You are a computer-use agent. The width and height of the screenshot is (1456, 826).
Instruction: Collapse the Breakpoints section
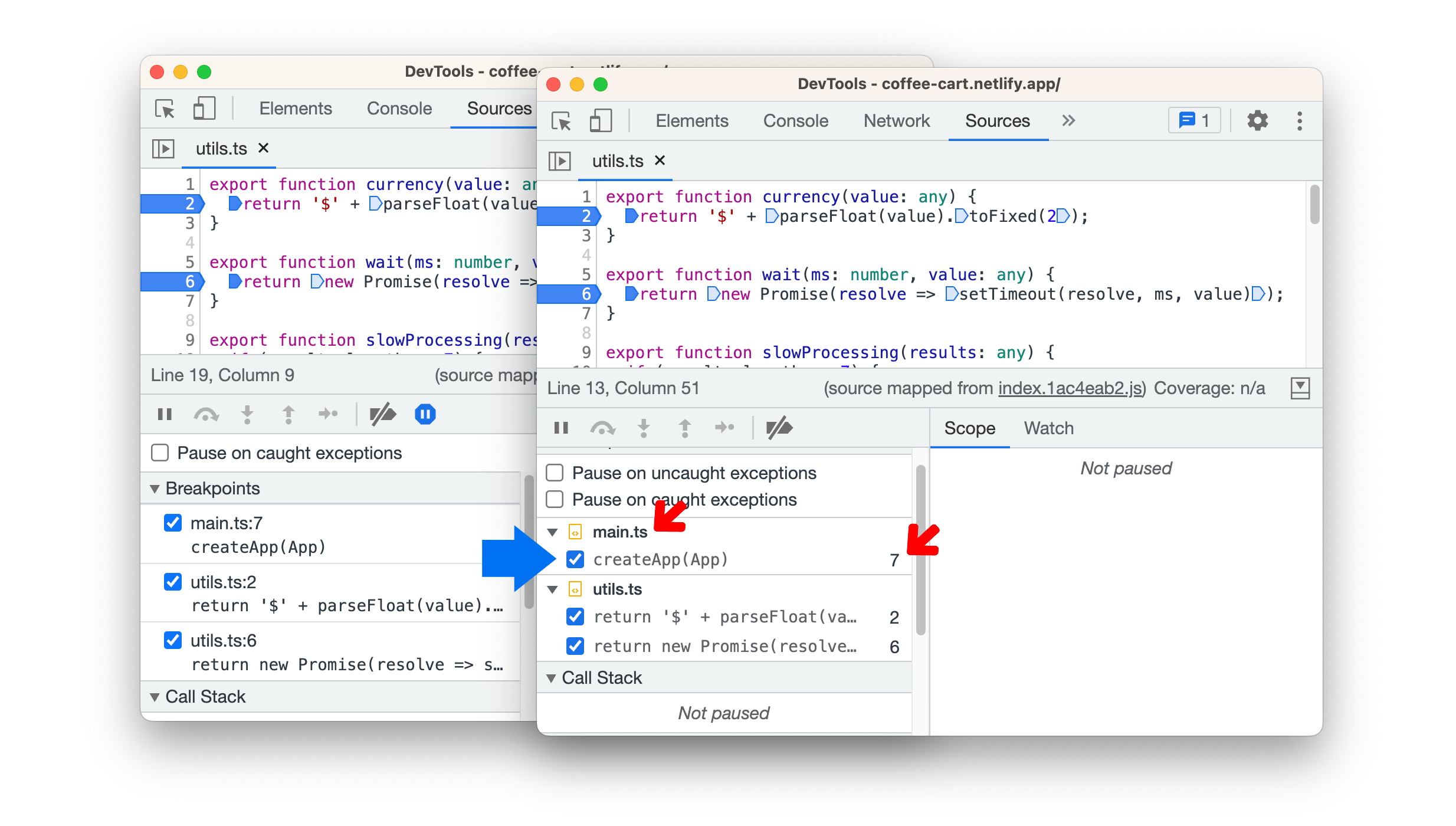tap(155, 488)
